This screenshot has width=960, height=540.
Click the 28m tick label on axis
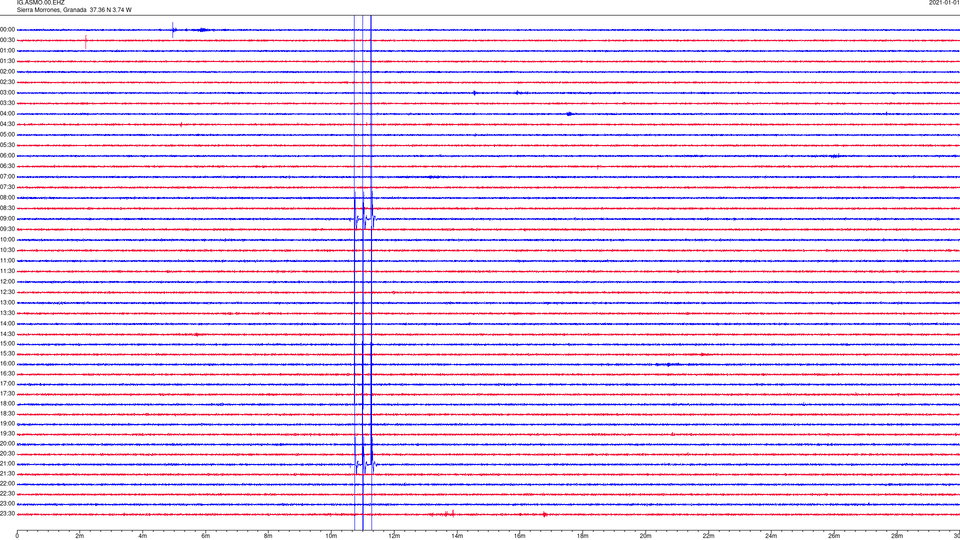click(x=897, y=536)
